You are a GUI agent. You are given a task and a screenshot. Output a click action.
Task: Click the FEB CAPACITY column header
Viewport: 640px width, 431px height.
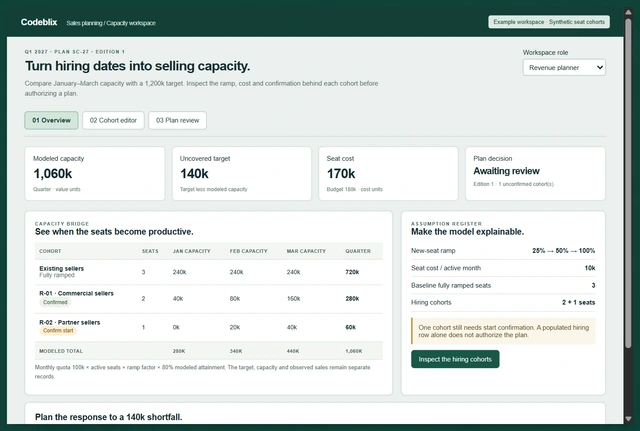[x=249, y=251]
